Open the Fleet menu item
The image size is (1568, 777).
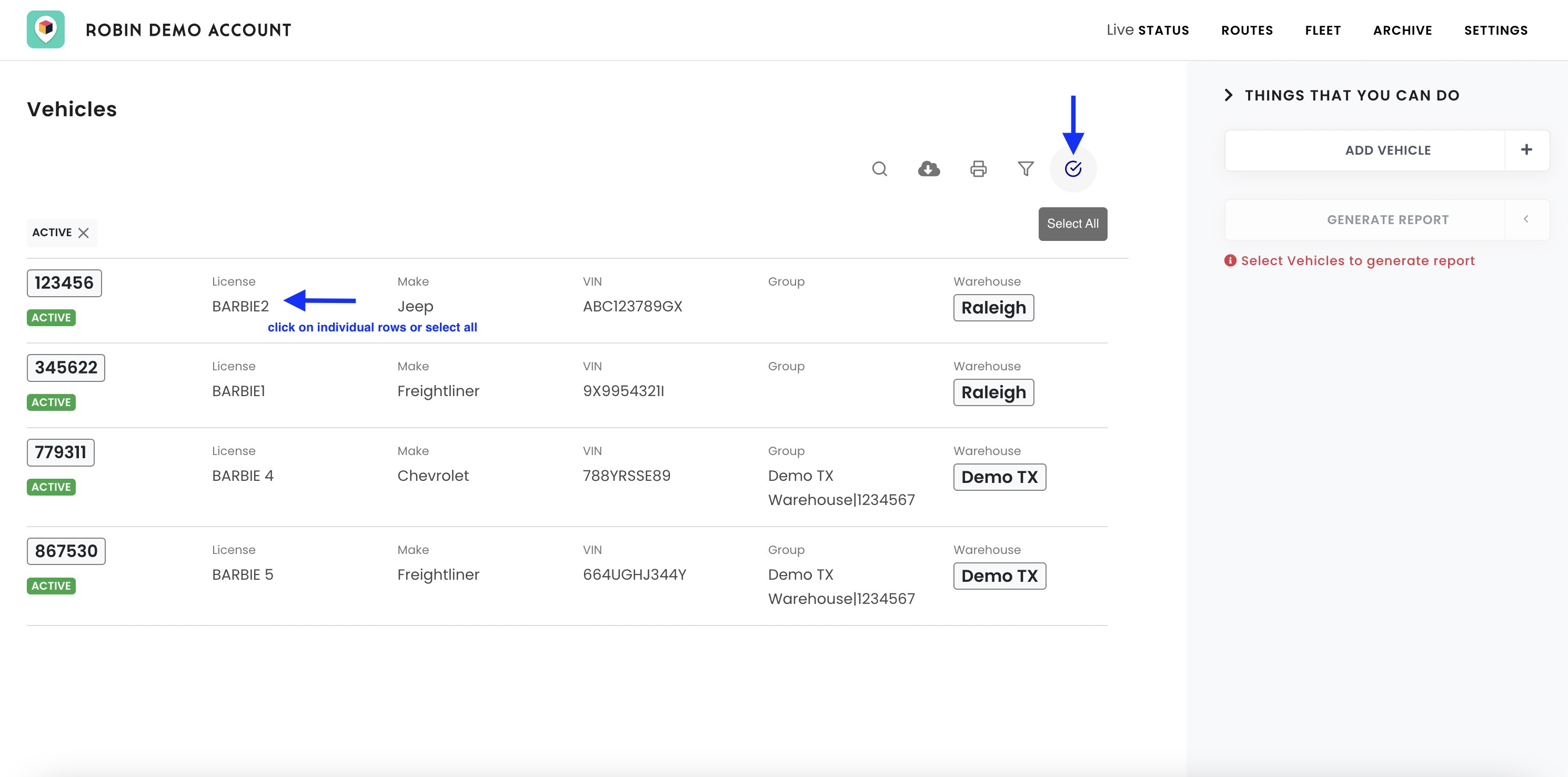[1322, 30]
